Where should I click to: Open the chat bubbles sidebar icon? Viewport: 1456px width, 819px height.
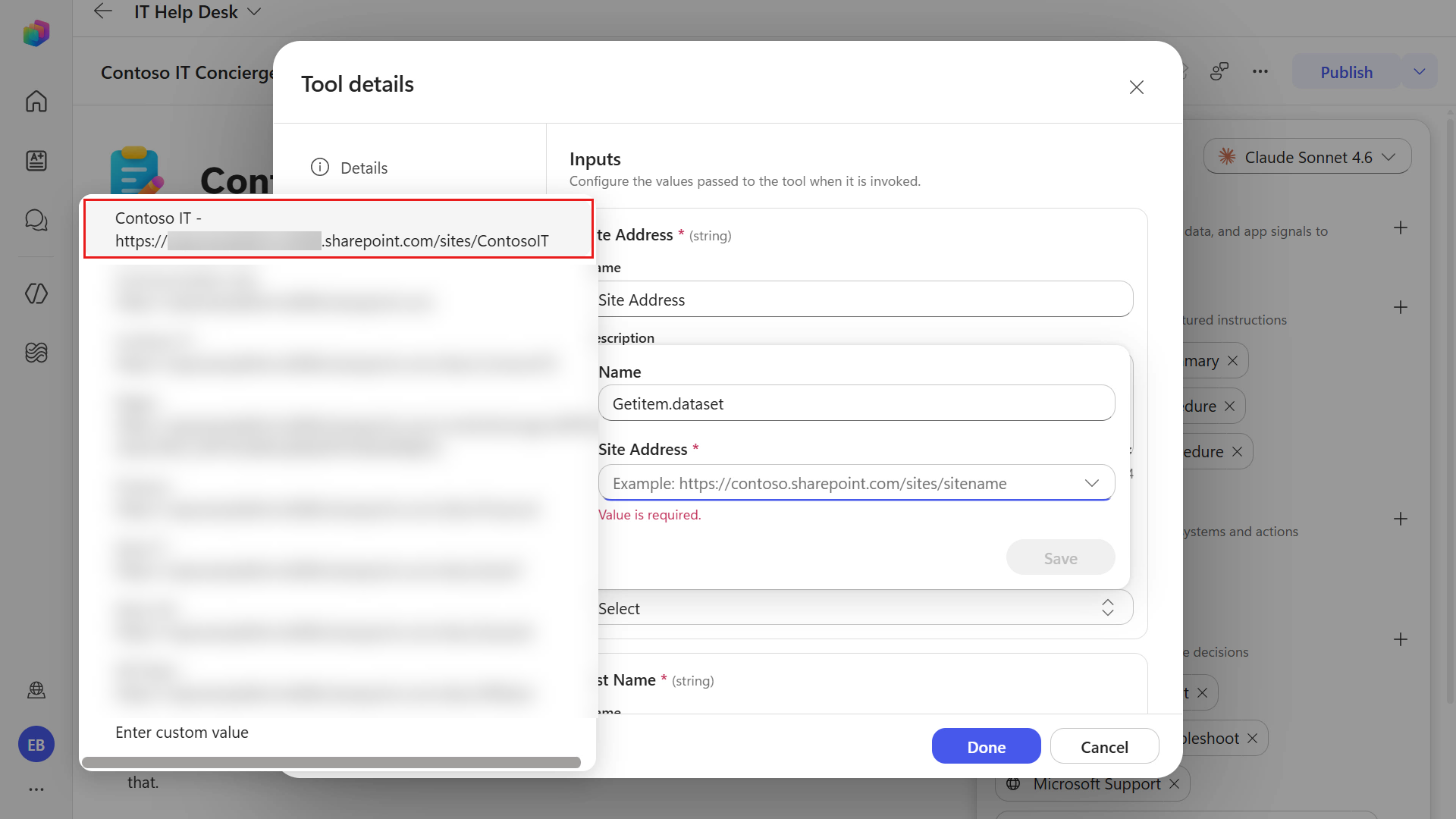click(36, 220)
